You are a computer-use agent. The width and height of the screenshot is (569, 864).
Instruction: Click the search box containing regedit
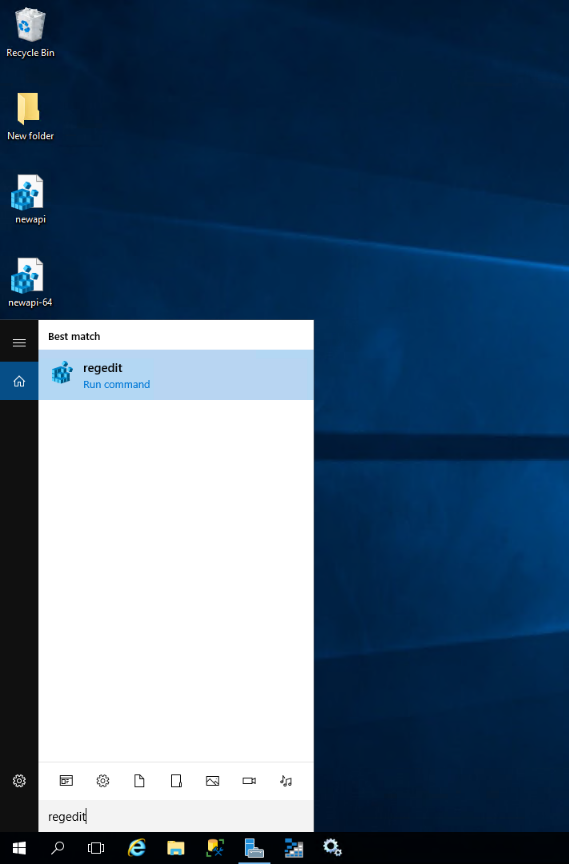(x=176, y=816)
